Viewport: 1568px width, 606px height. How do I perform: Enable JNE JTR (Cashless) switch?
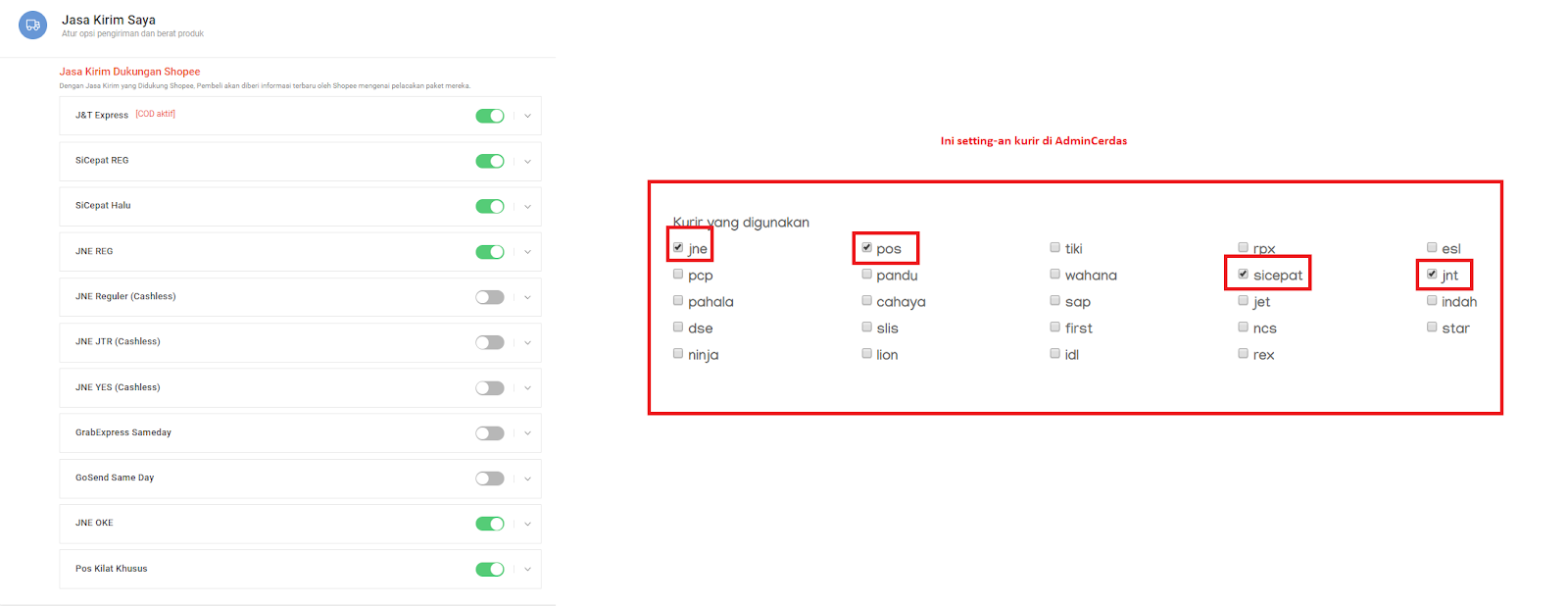(490, 342)
